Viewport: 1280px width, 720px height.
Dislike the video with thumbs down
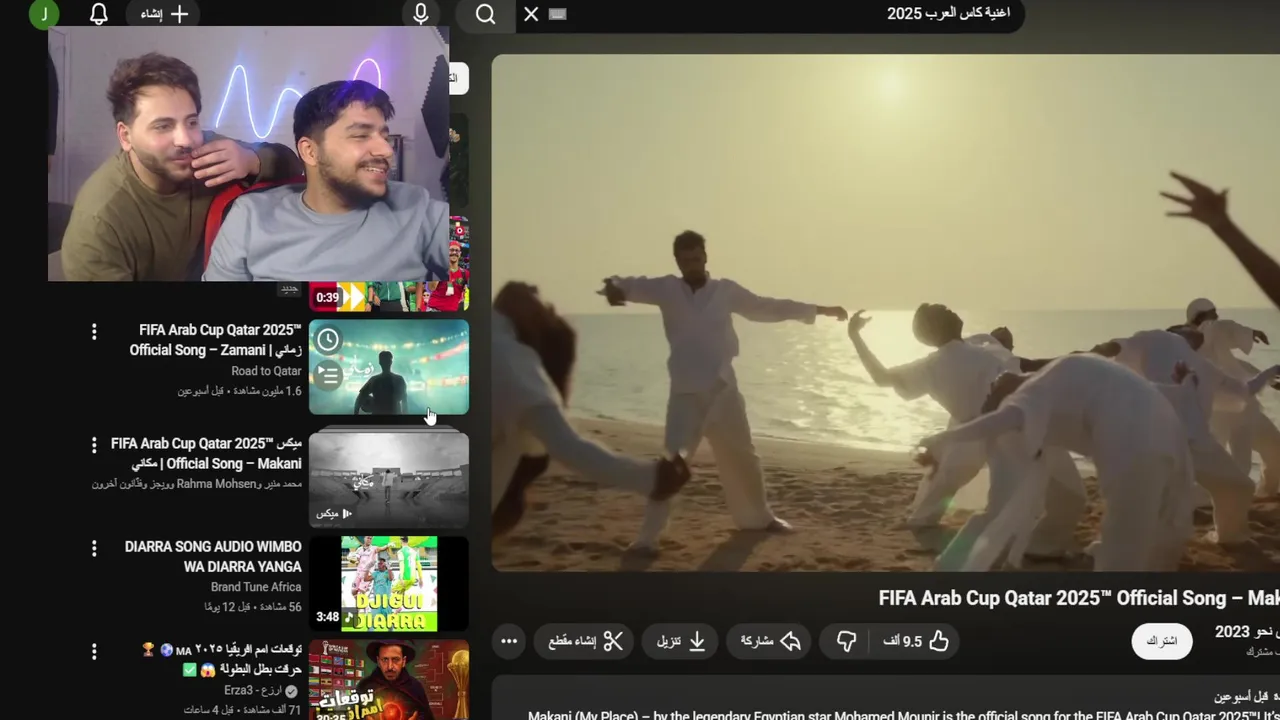click(x=846, y=641)
